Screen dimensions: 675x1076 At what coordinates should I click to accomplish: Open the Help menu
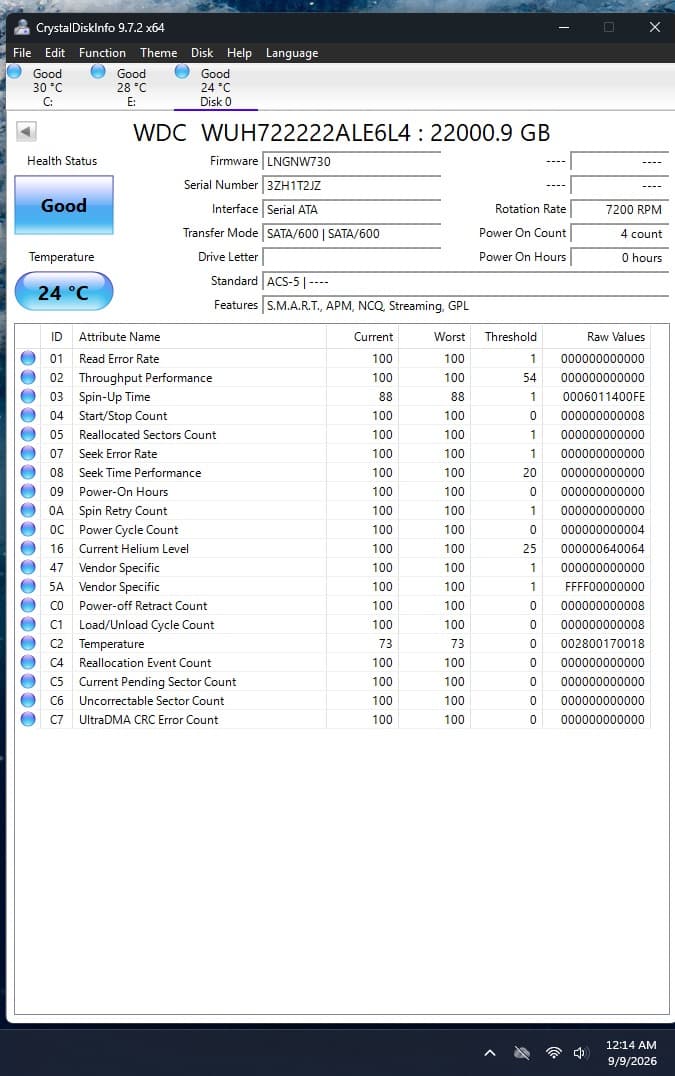239,53
